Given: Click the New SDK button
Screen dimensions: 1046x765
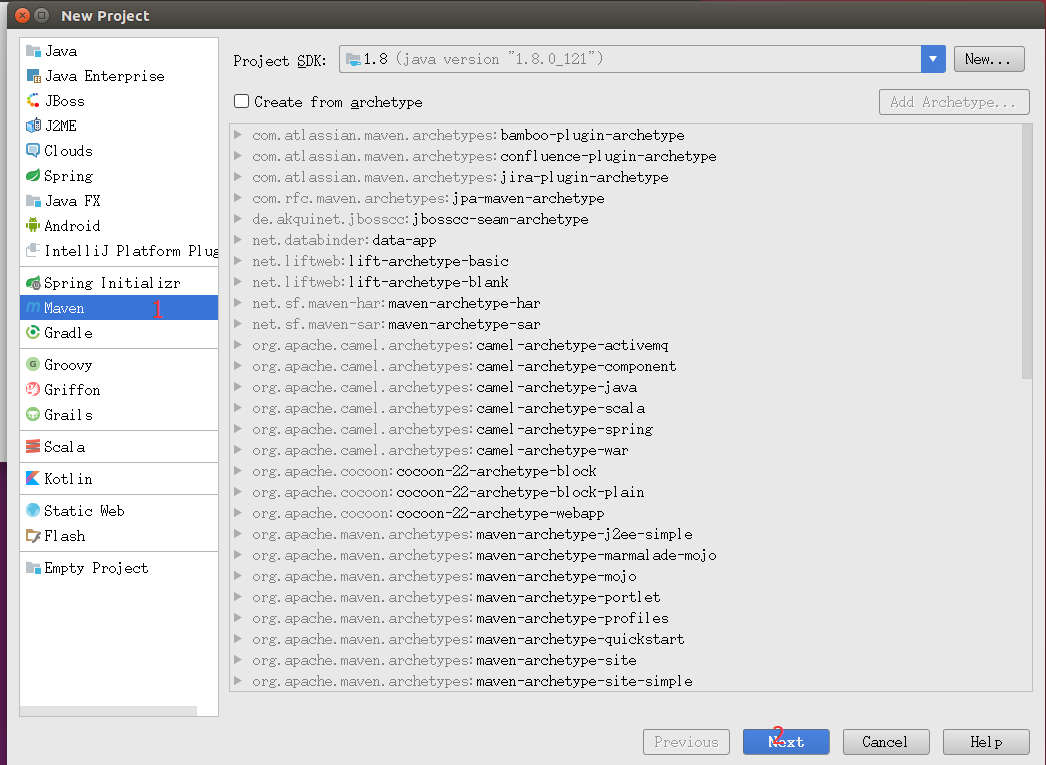Looking at the screenshot, I should point(988,58).
